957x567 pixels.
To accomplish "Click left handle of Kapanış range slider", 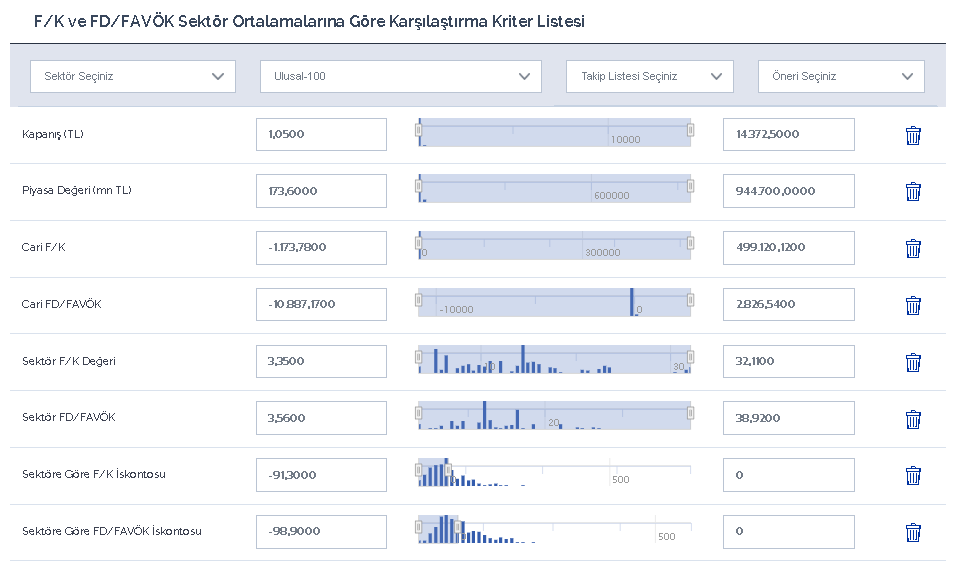I will [x=419, y=128].
